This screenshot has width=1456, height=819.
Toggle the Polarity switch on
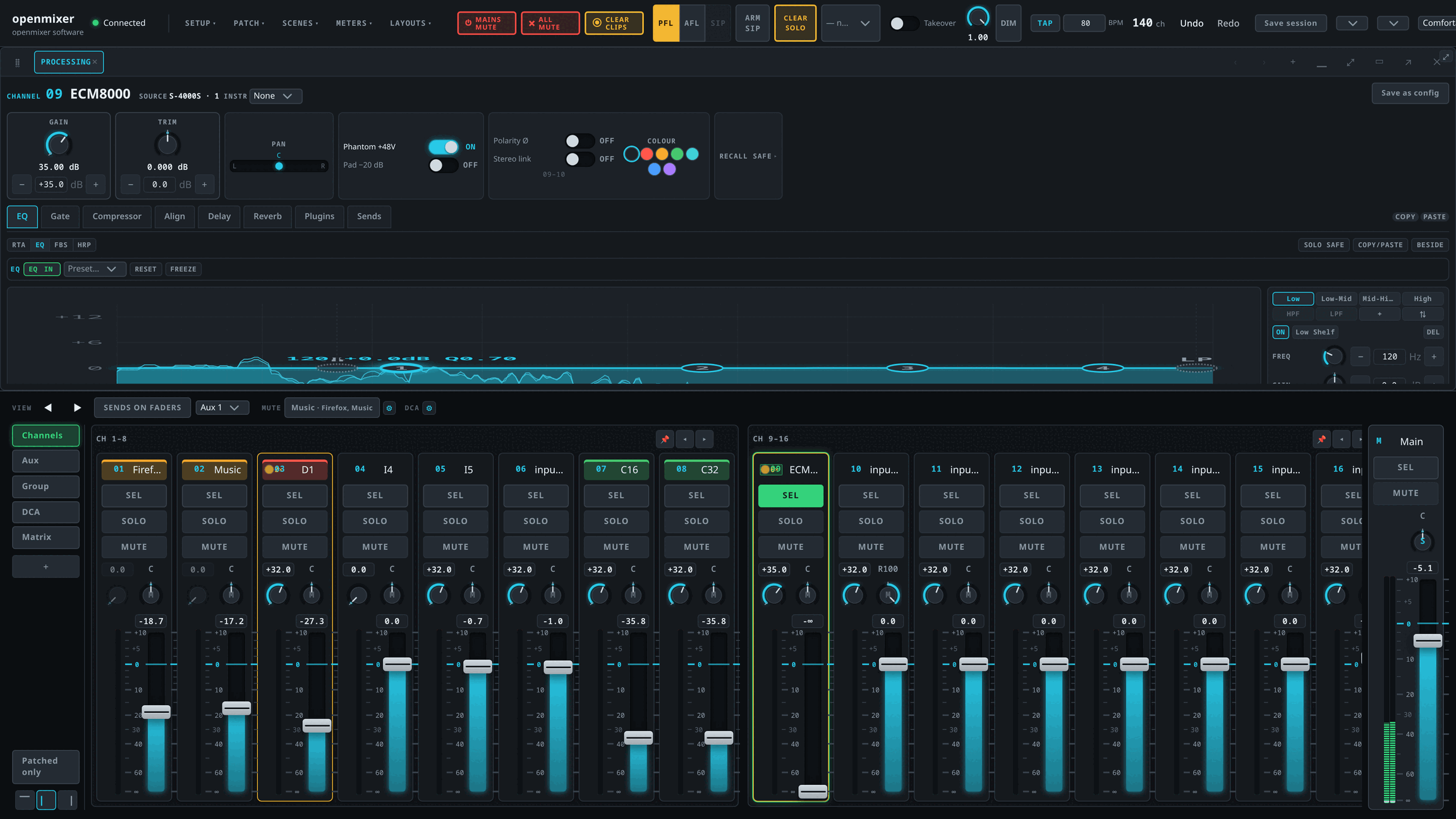coord(579,140)
